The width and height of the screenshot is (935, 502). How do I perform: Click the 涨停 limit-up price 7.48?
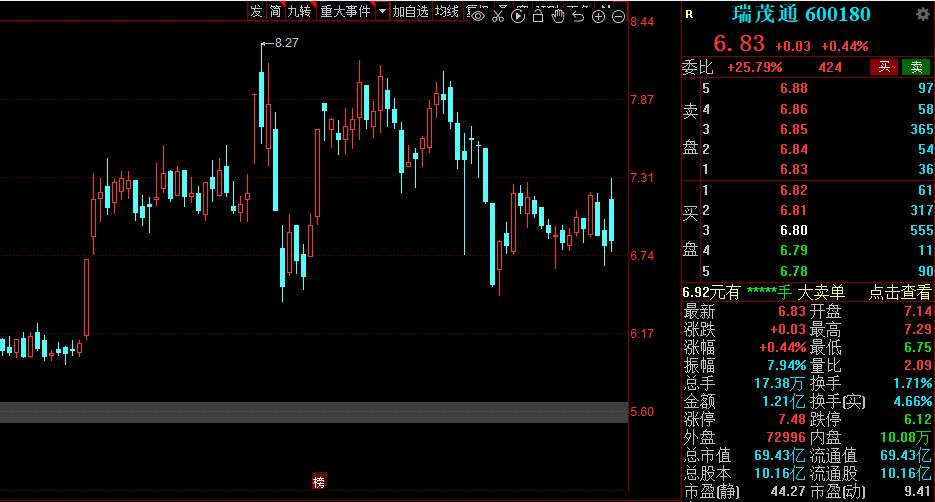click(792, 419)
